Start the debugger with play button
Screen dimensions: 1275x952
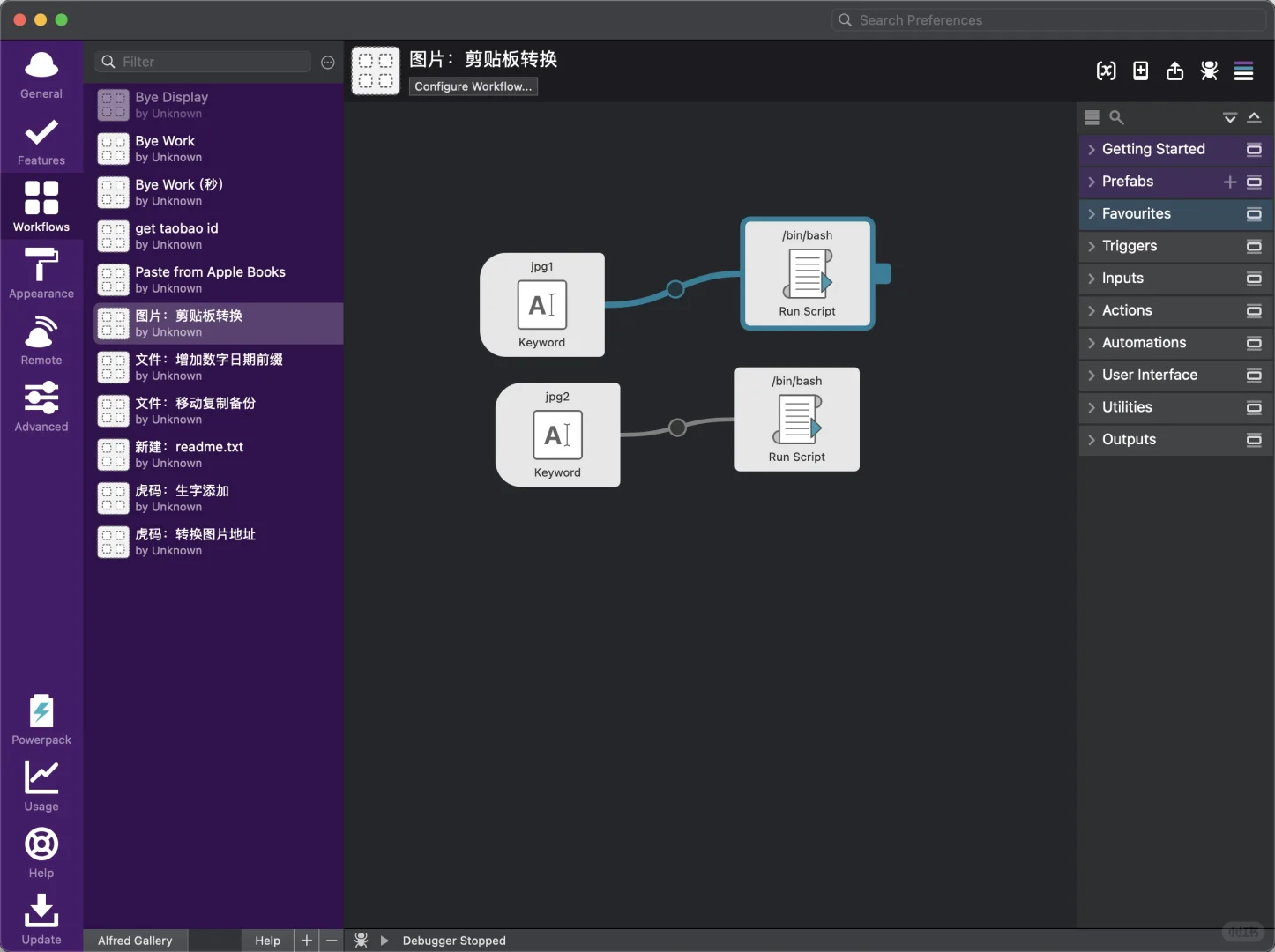click(384, 941)
